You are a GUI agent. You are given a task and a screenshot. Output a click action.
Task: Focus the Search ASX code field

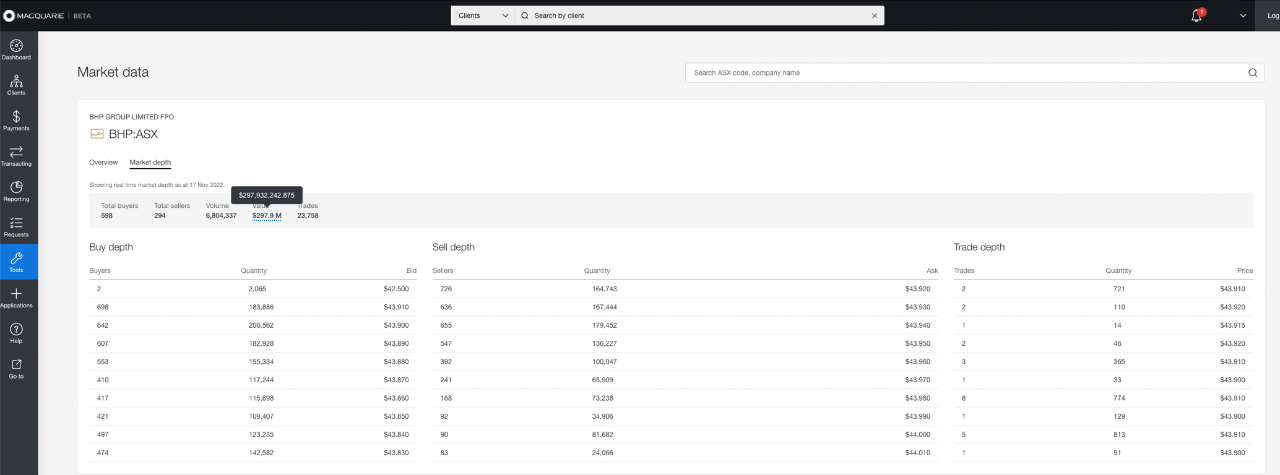pos(975,72)
